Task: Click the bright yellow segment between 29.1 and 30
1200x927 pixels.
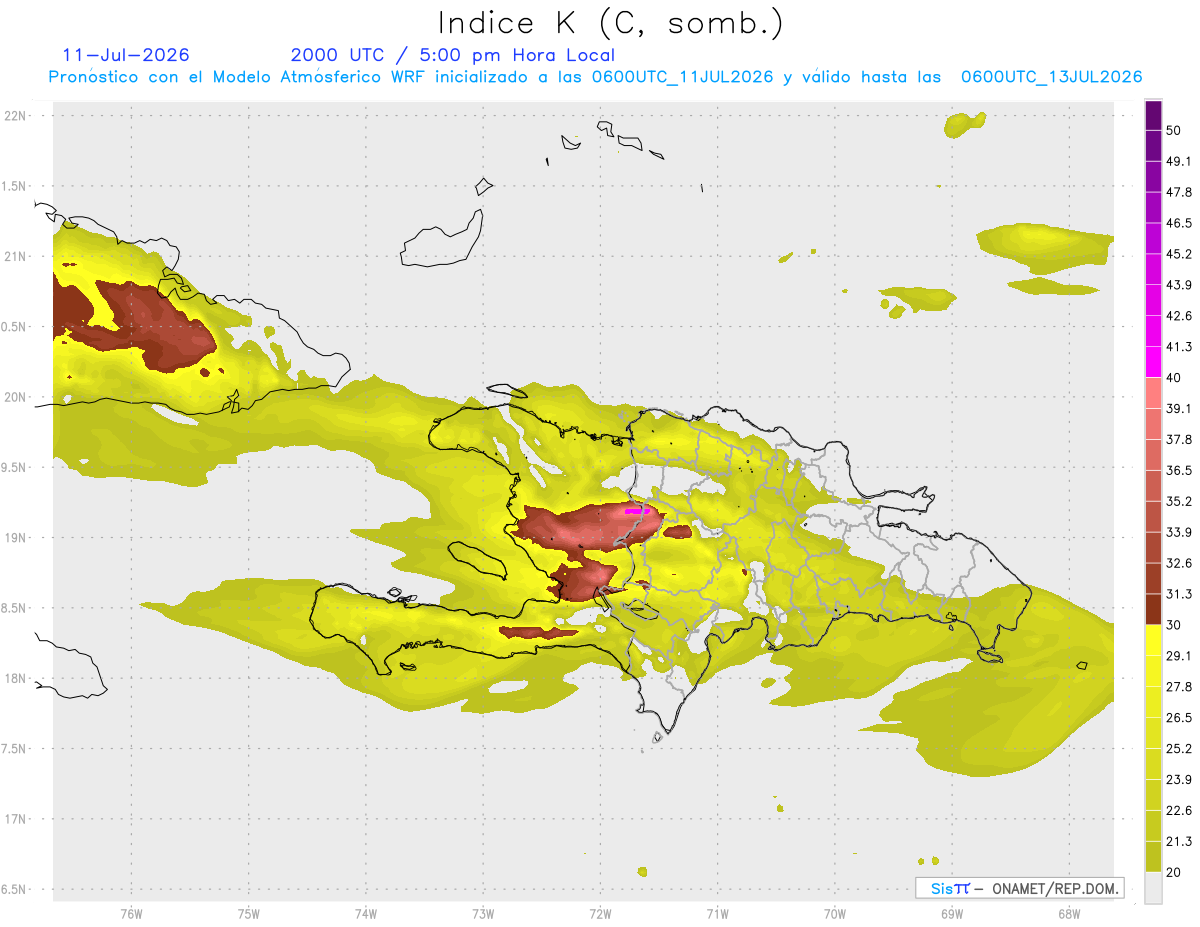Action: click(x=1153, y=640)
